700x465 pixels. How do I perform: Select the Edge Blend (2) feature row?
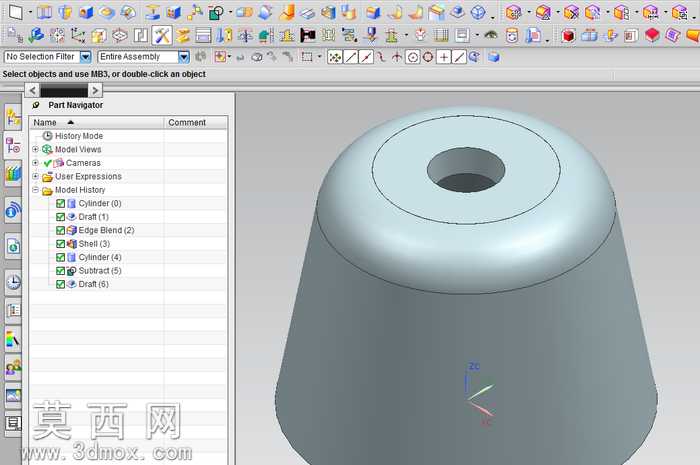106,230
